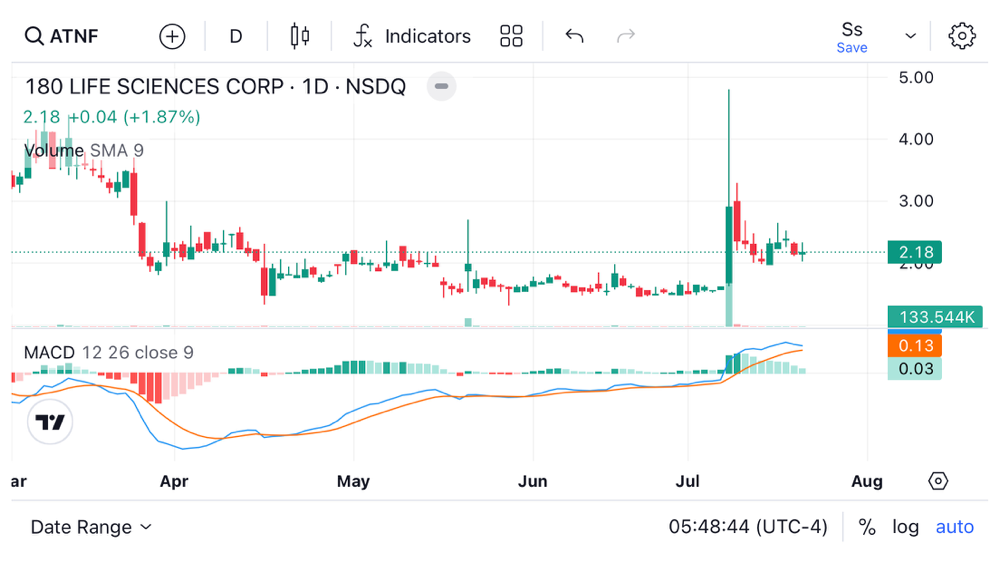
Task: Toggle percent scale mode
Action: [x=867, y=527]
